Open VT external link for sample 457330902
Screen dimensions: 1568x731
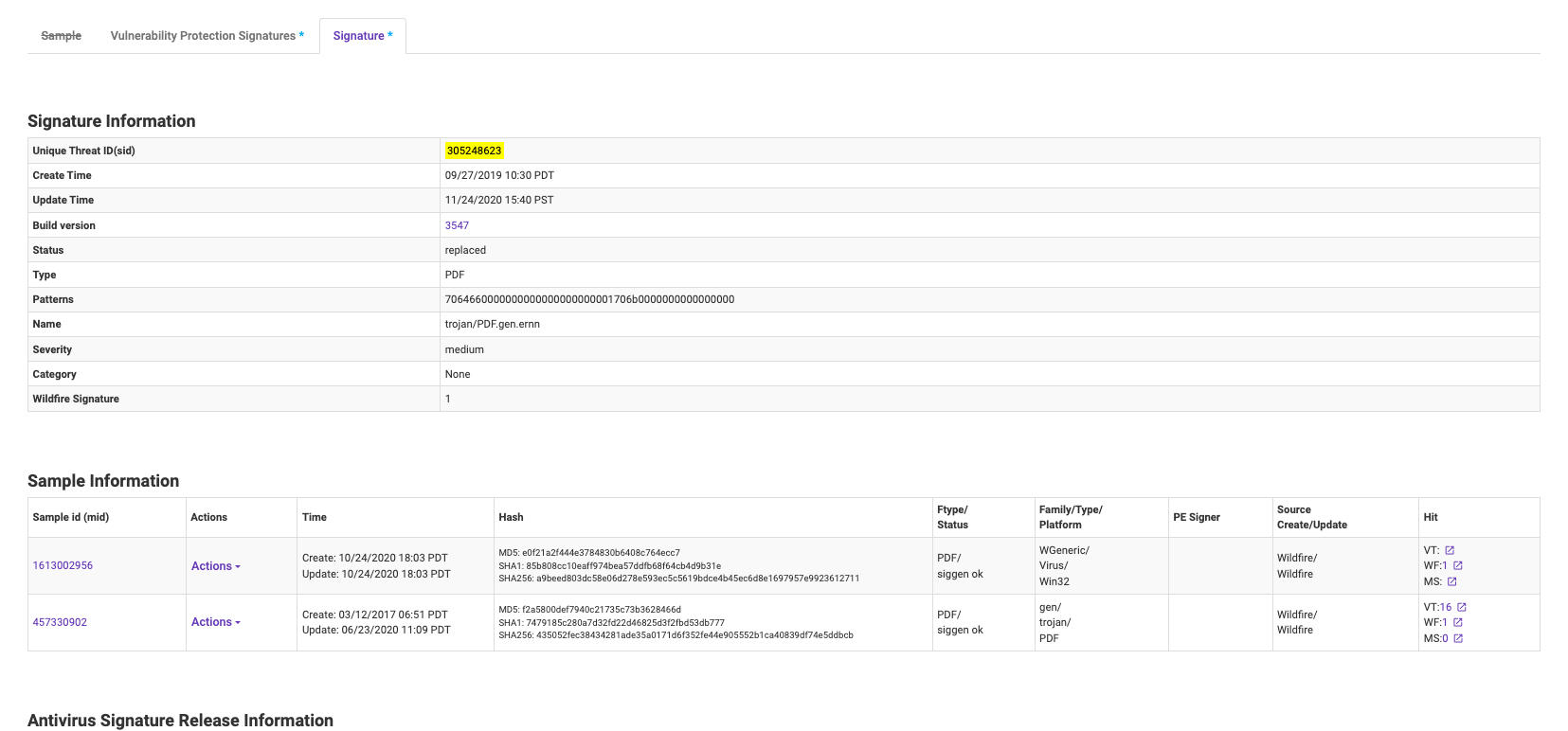click(1462, 607)
